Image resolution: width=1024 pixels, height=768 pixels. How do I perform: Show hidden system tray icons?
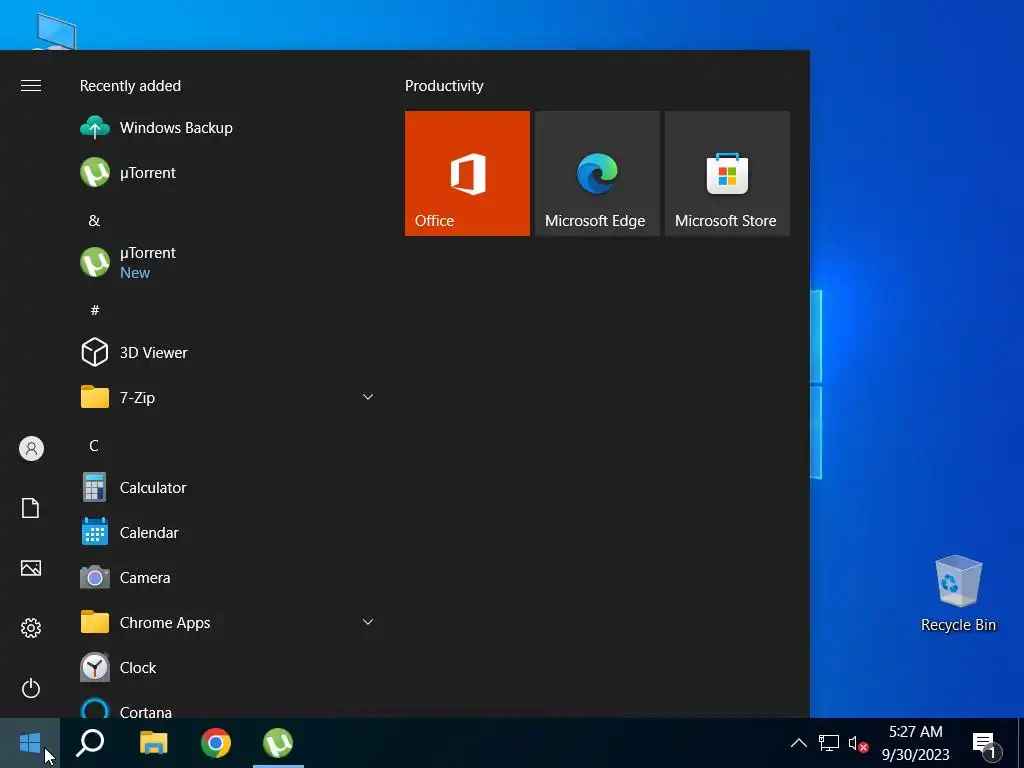(799, 743)
